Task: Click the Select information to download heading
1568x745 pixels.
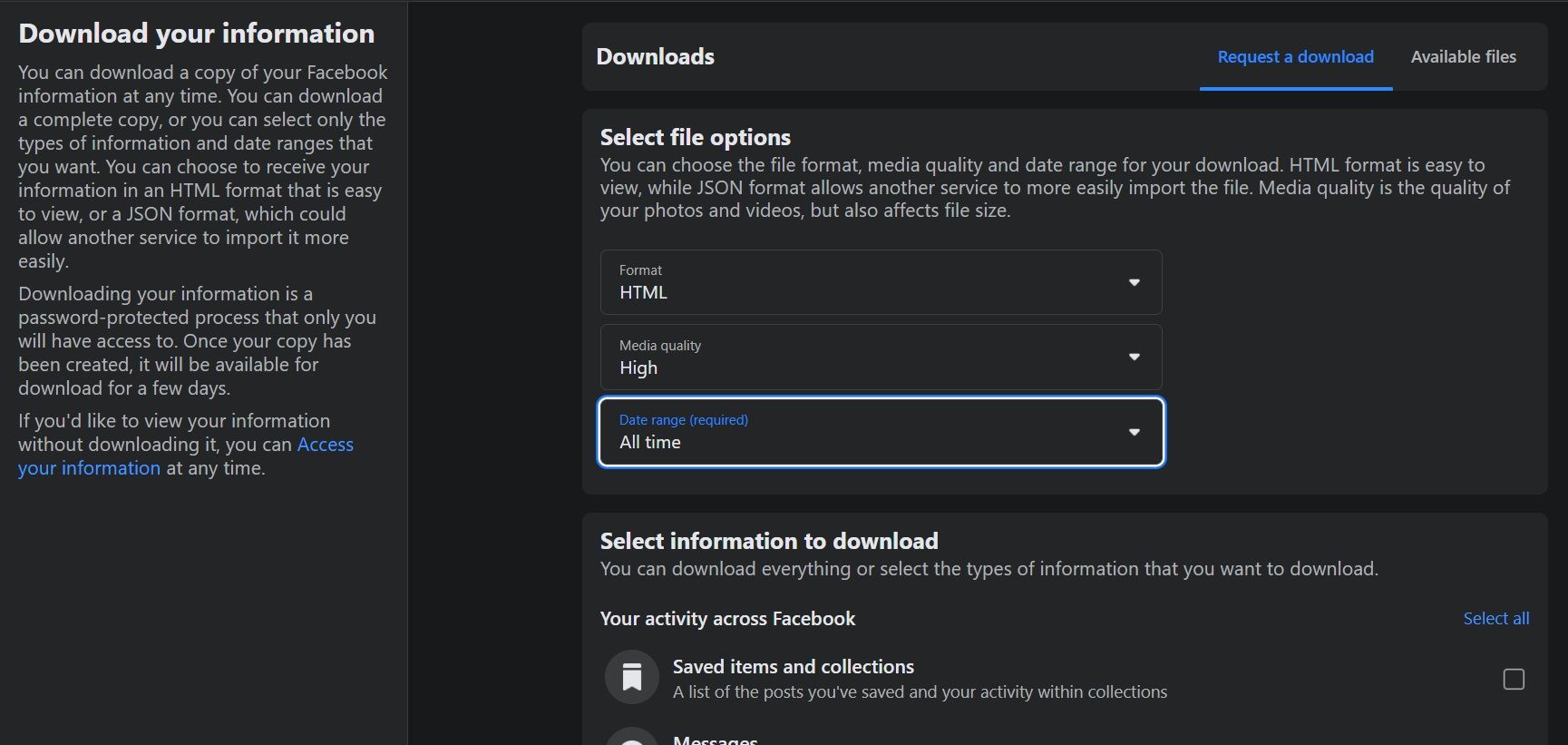Action: 769,541
